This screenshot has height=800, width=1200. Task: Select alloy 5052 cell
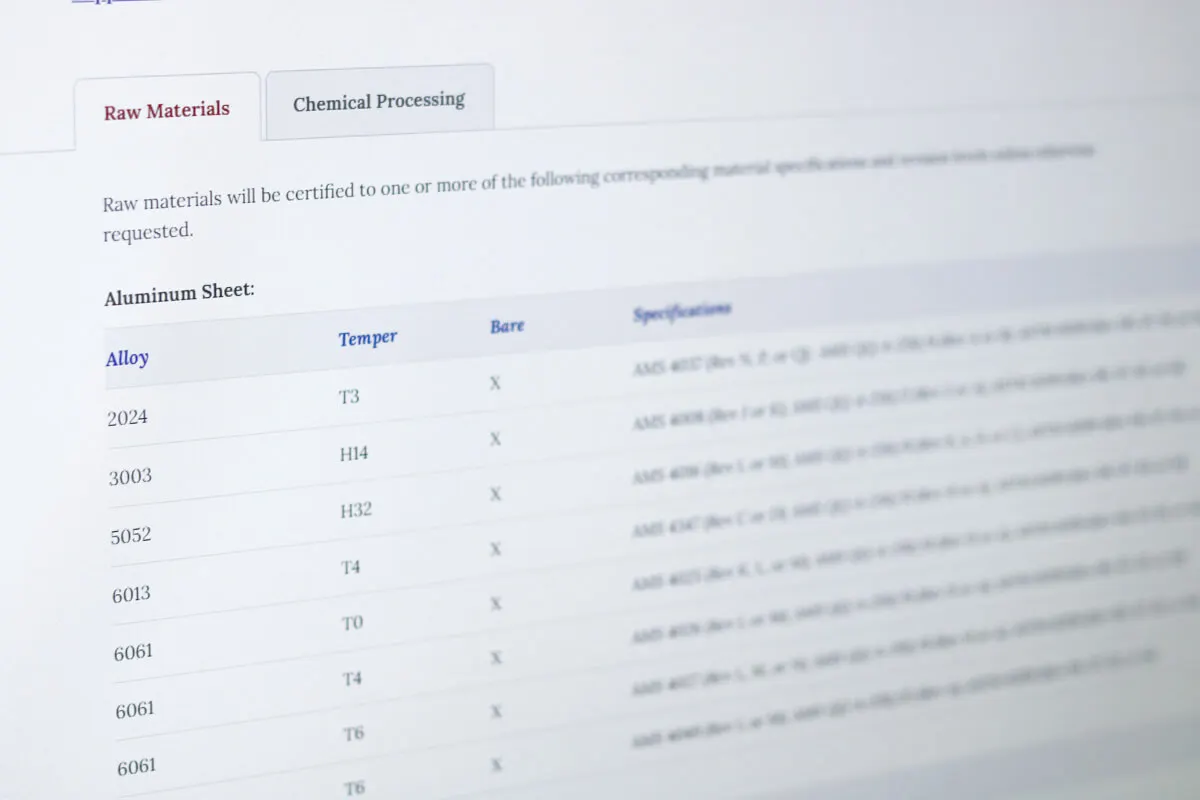[131, 536]
